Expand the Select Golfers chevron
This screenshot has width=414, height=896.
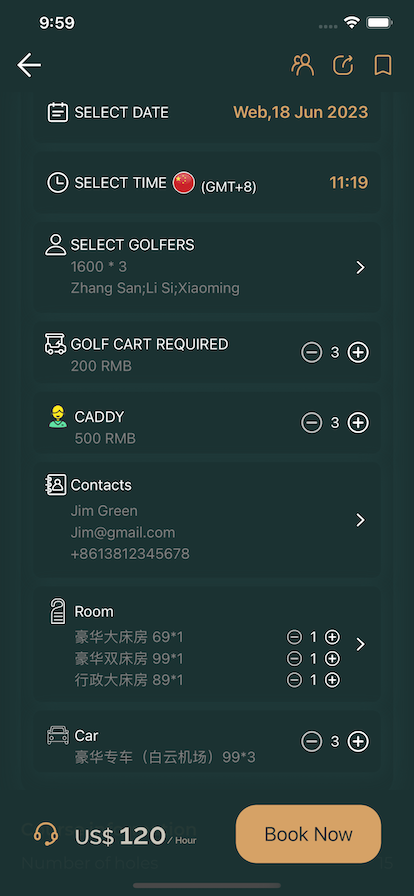coord(360,267)
